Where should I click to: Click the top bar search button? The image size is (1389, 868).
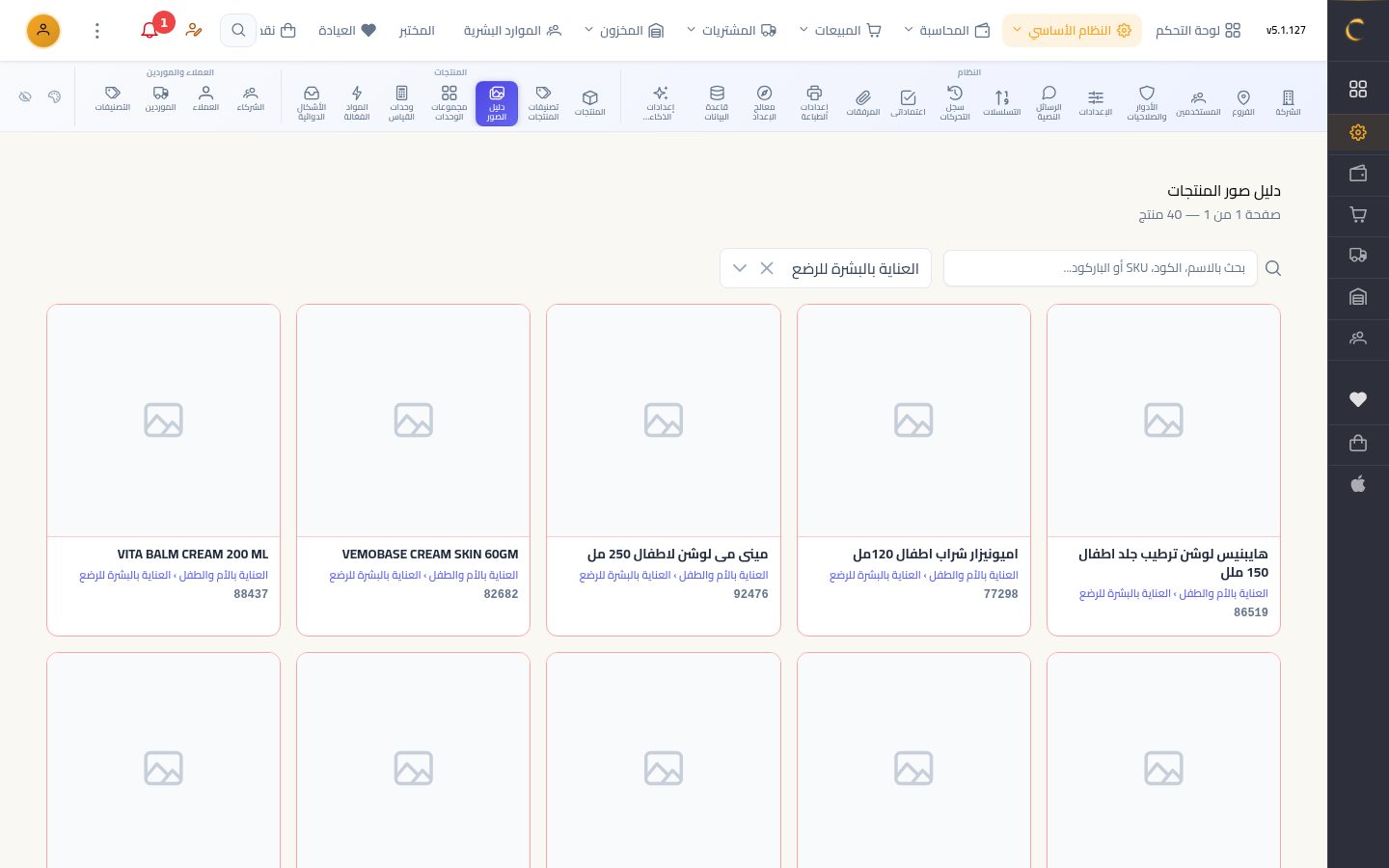pyautogui.click(x=238, y=31)
